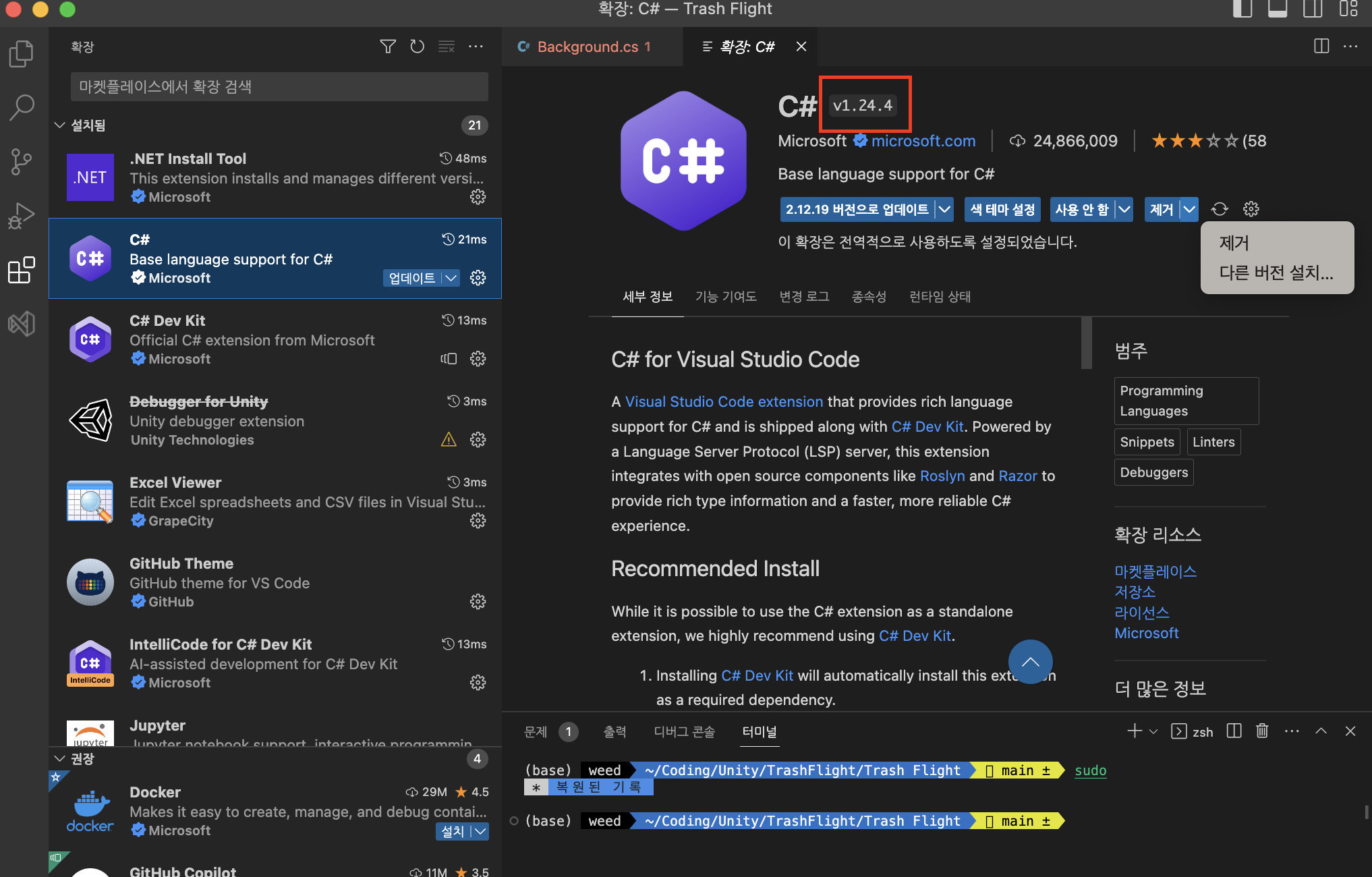Click 색 테마 설정 button

[x=1002, y=210]
